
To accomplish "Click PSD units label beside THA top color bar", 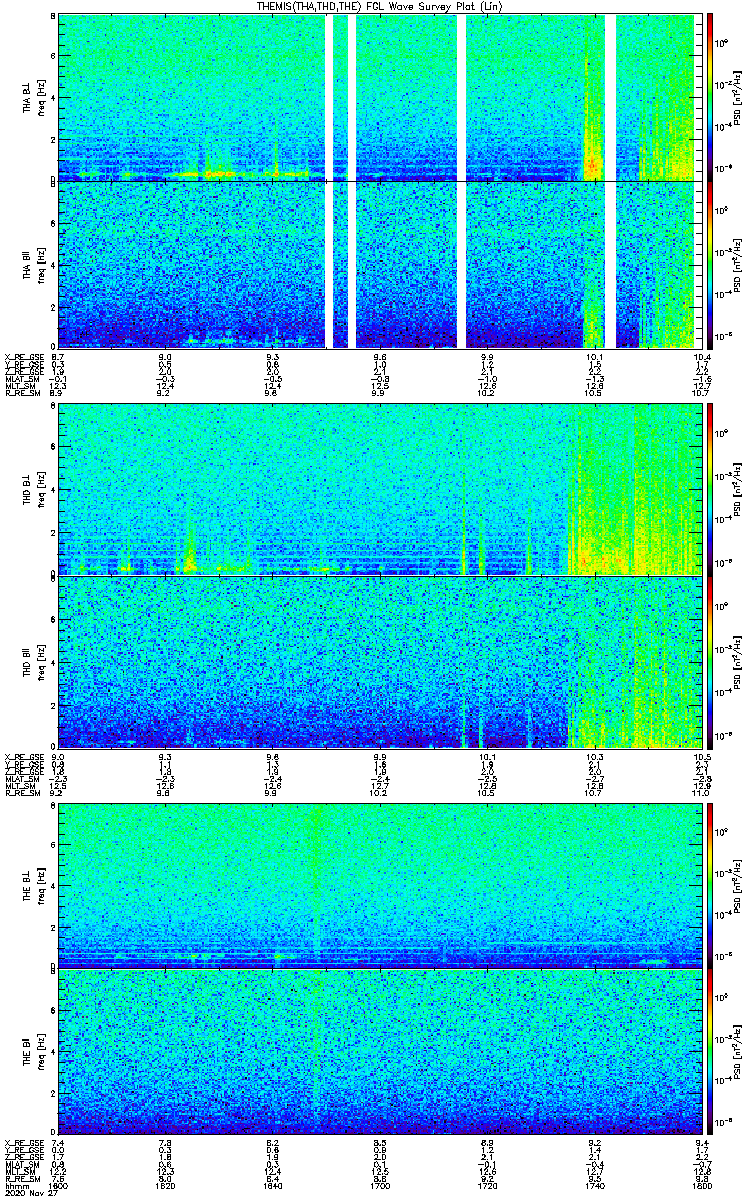I will tap(738, 97).
